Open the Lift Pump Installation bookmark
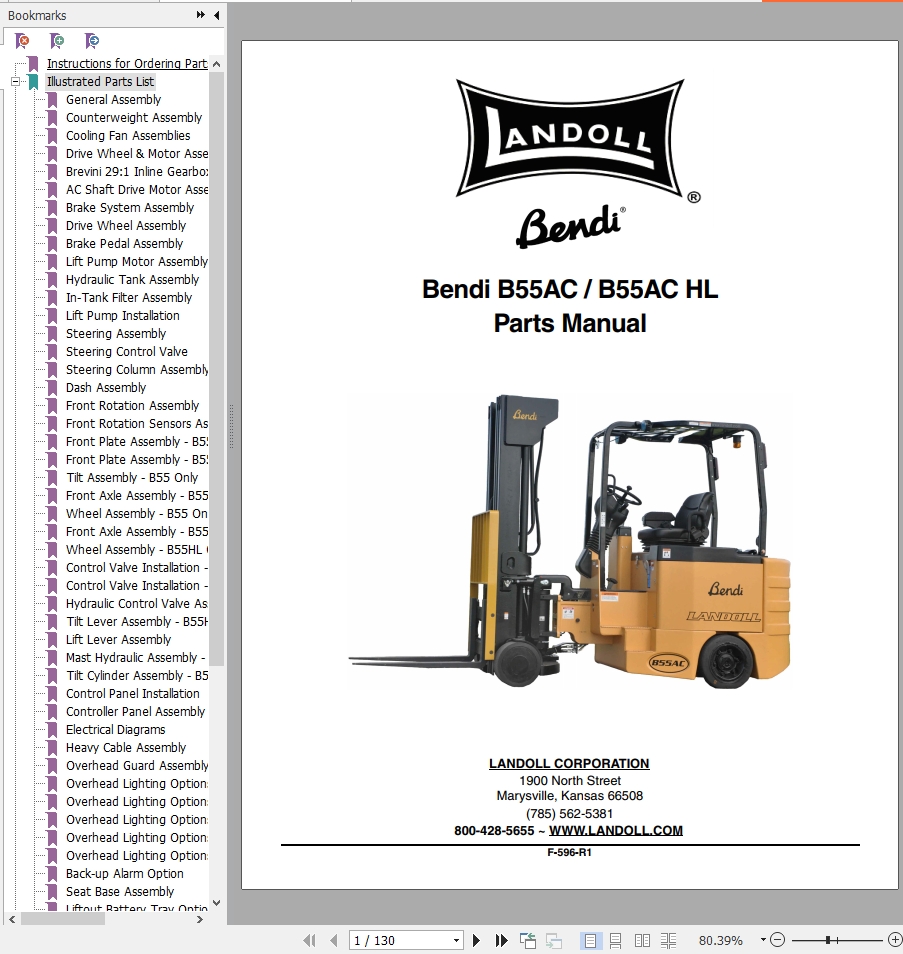The width and height of the screenshot is (903, 954). click(122, 316)
